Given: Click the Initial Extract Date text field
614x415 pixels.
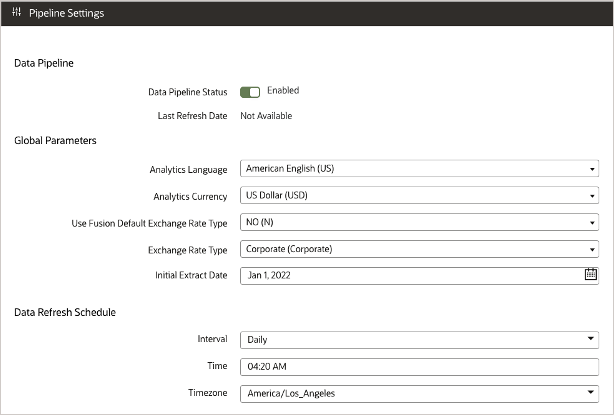Looking at the screenshot, I should (410, 274).
